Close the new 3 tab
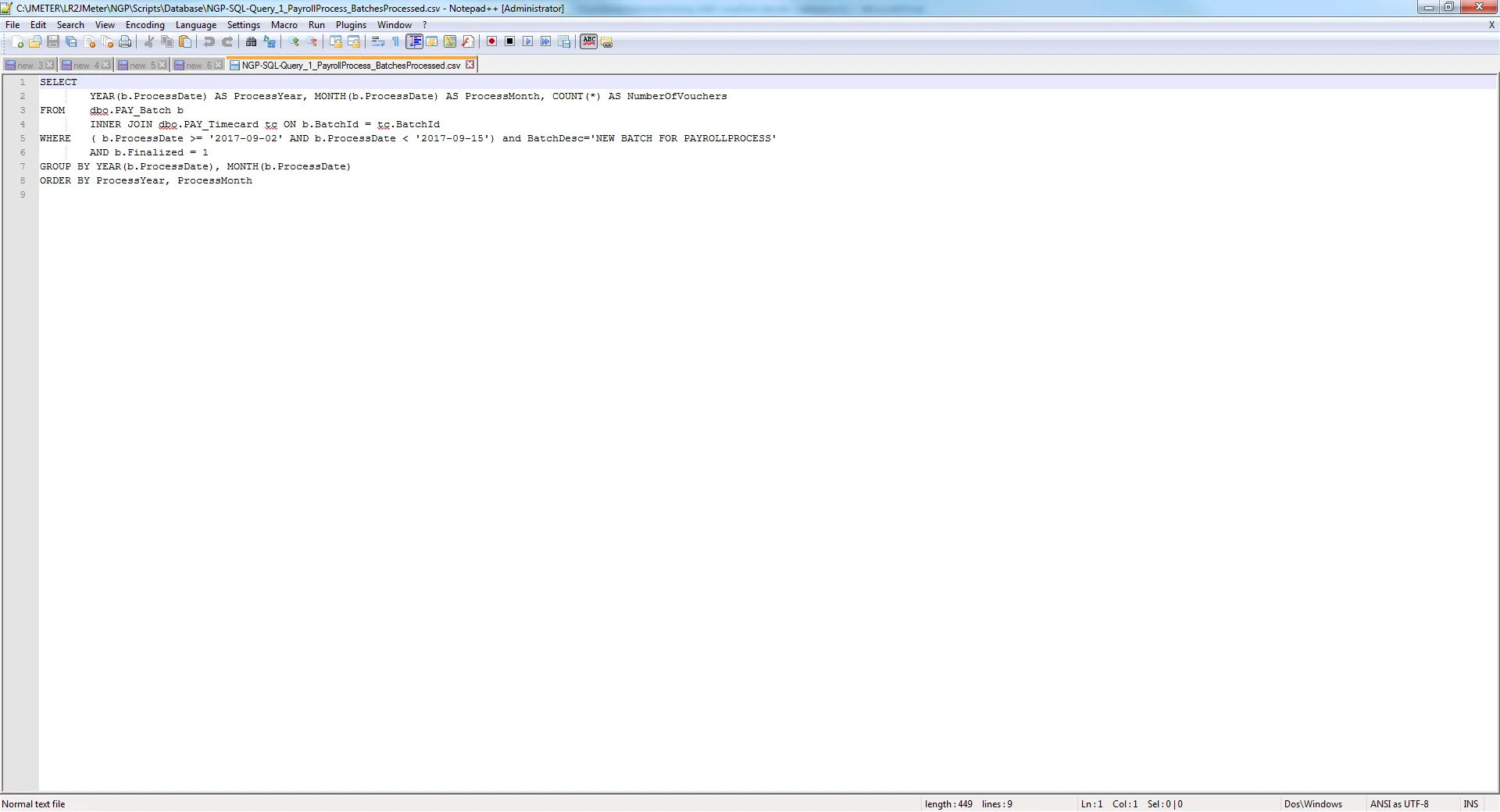The height and width of the screenshot is (812, 1500). pos(50,65)
